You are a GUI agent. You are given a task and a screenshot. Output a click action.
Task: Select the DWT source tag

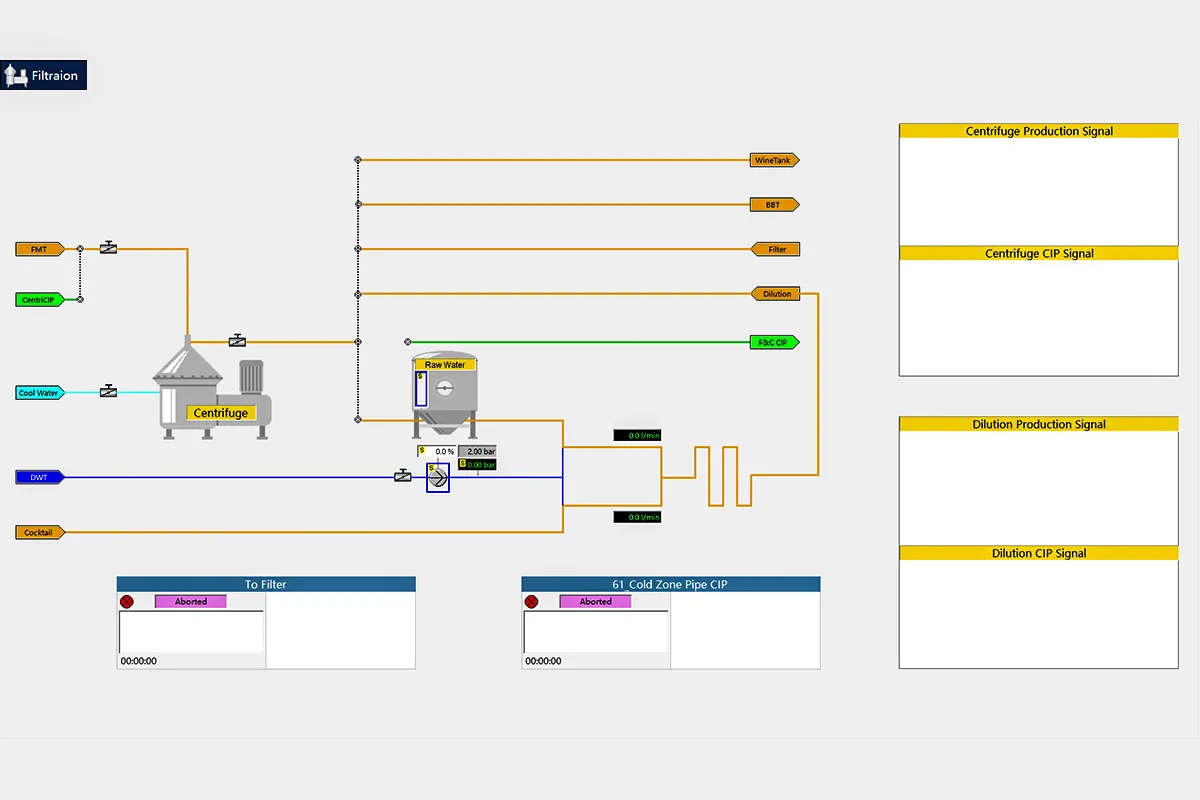(x=41, y=478)
